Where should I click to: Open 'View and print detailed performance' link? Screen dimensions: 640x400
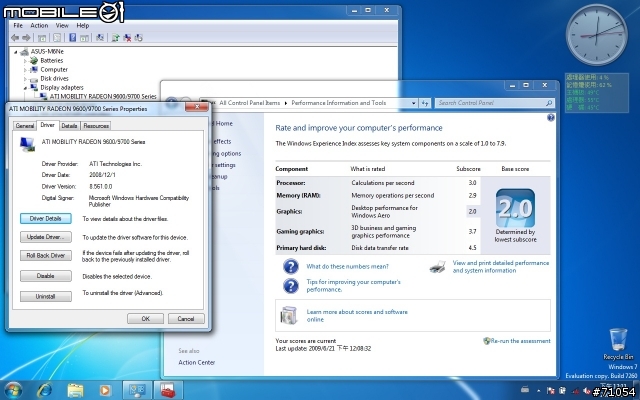pyautogui.click(x=501, y=267)
